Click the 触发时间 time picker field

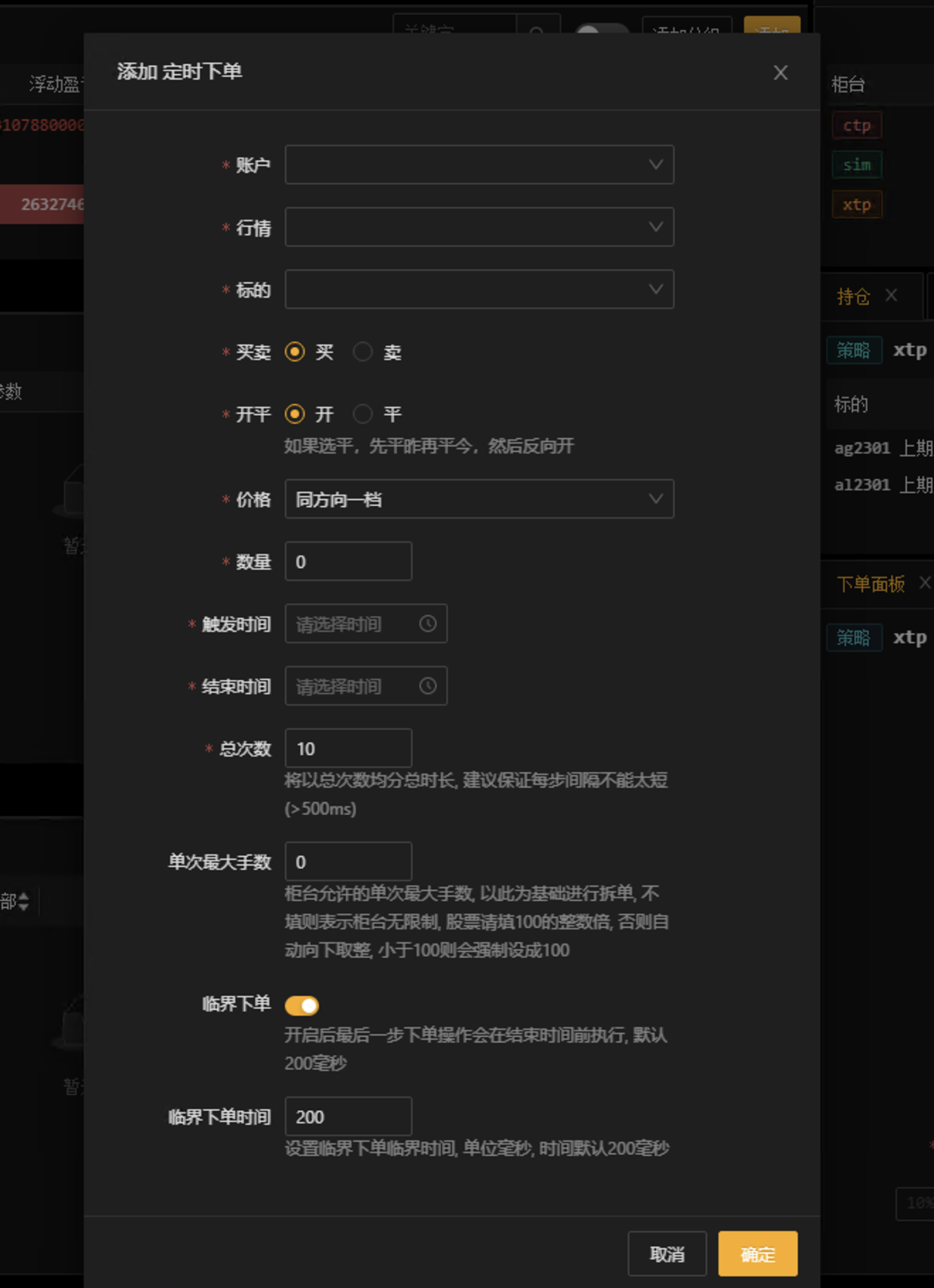[x=366, y=623]
